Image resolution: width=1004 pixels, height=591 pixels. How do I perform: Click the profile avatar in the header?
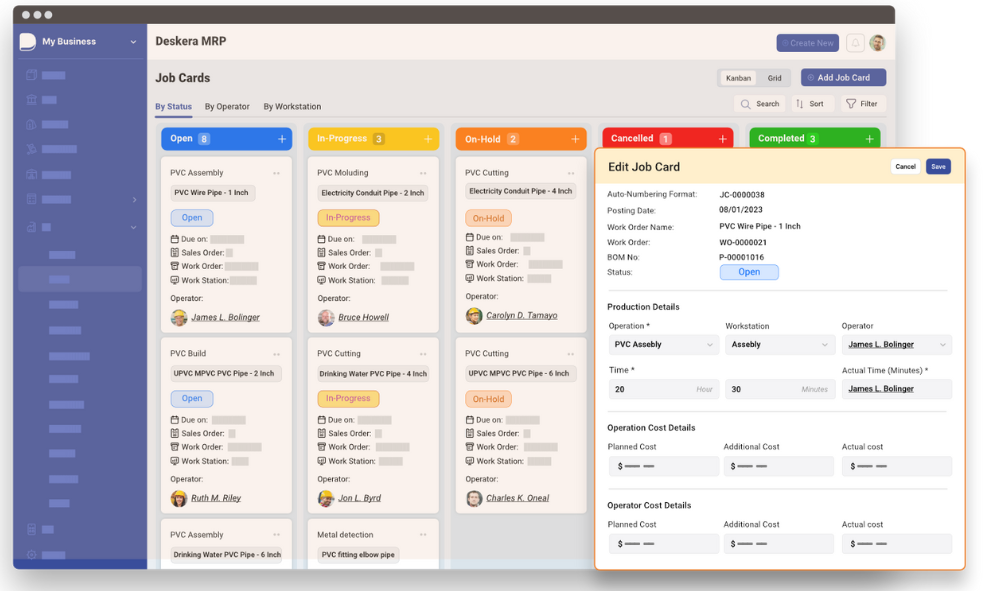pyautogui.click(x=877, y=43)
